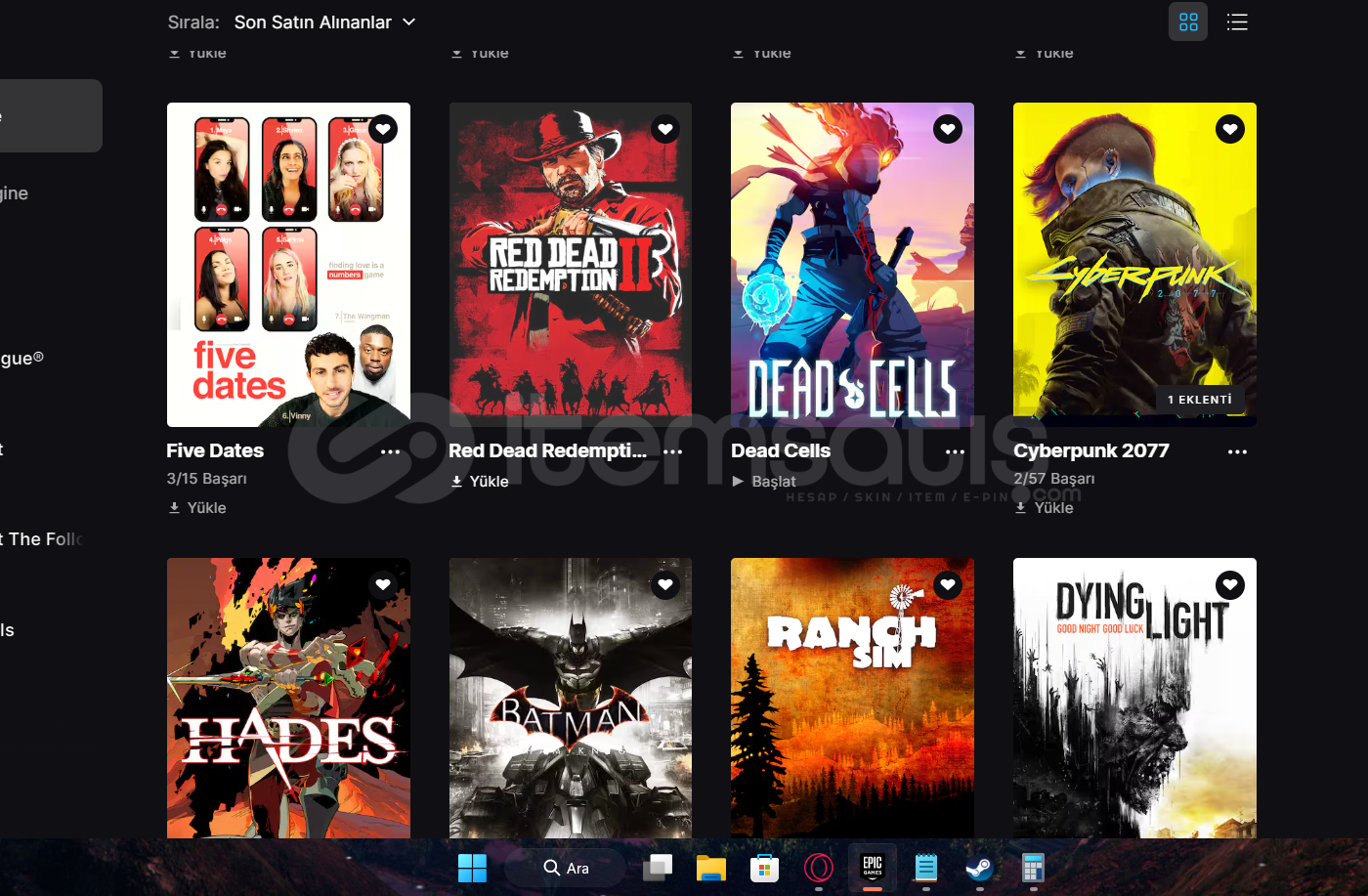This screenshot has height=896, width=1368.
Task: Favorite Red Dead Redemption 2 heart icon
Action: (x=665, y=129)
